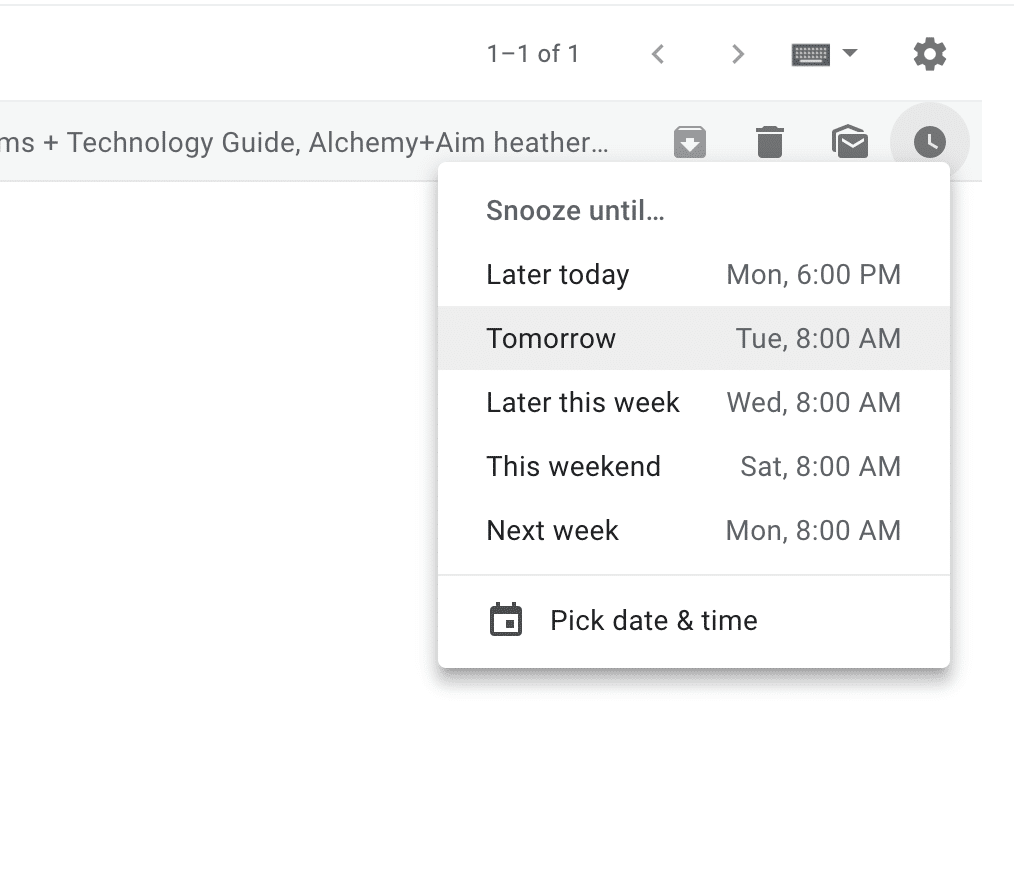Select Later today from snooze menu
The width and height of the screenshot is (1014, 894).
(693, 274)
